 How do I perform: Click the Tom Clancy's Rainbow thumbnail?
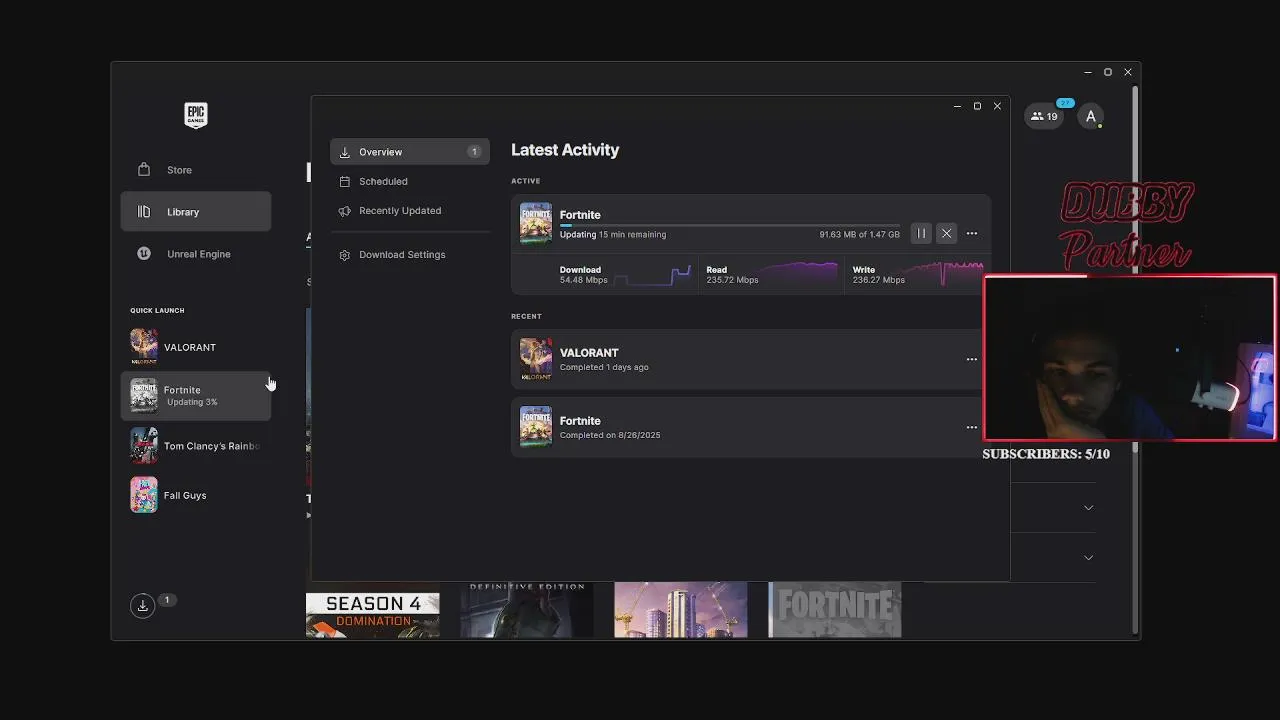144,446
